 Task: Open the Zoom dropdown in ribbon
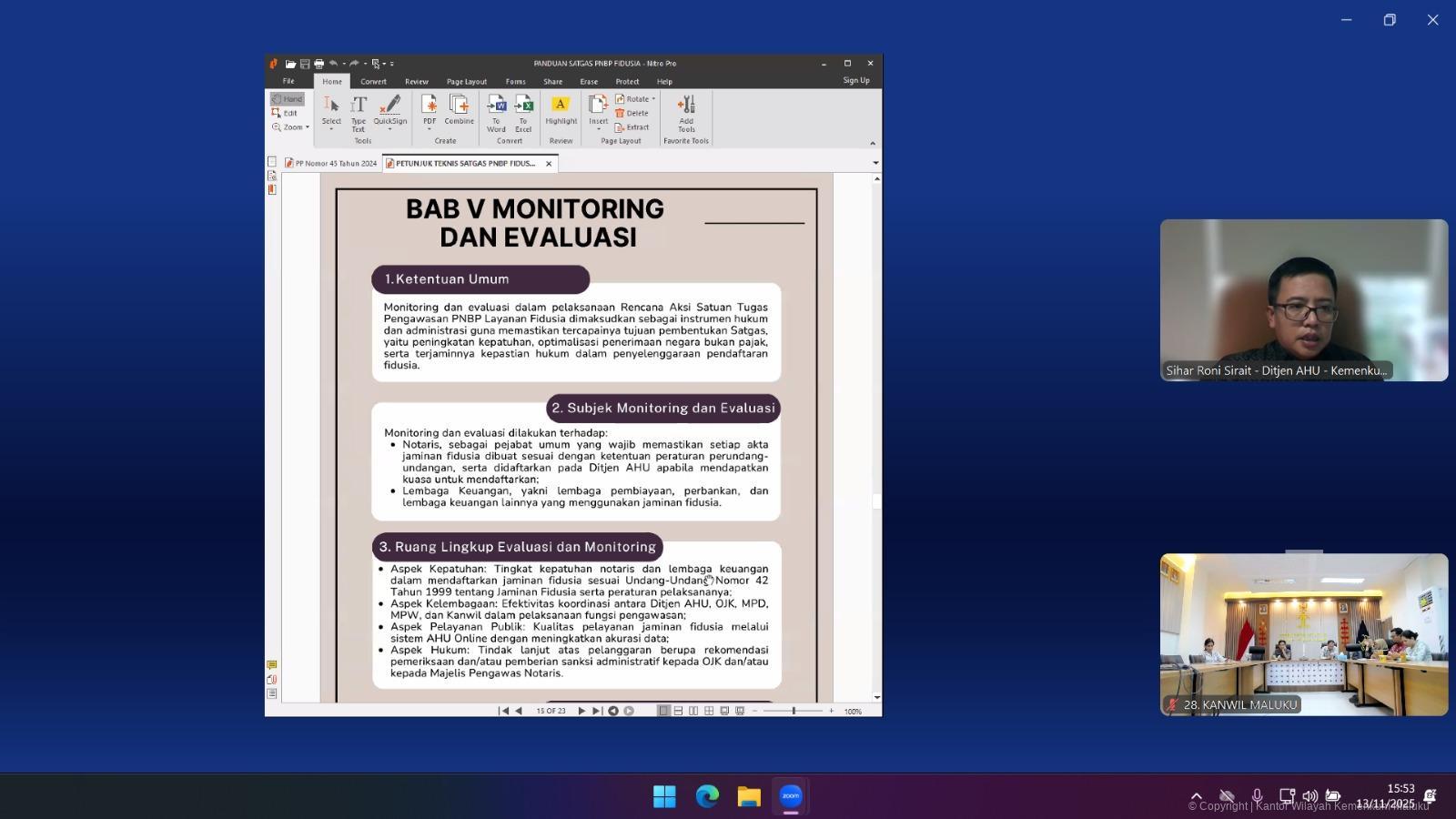[x=293, y=127]
